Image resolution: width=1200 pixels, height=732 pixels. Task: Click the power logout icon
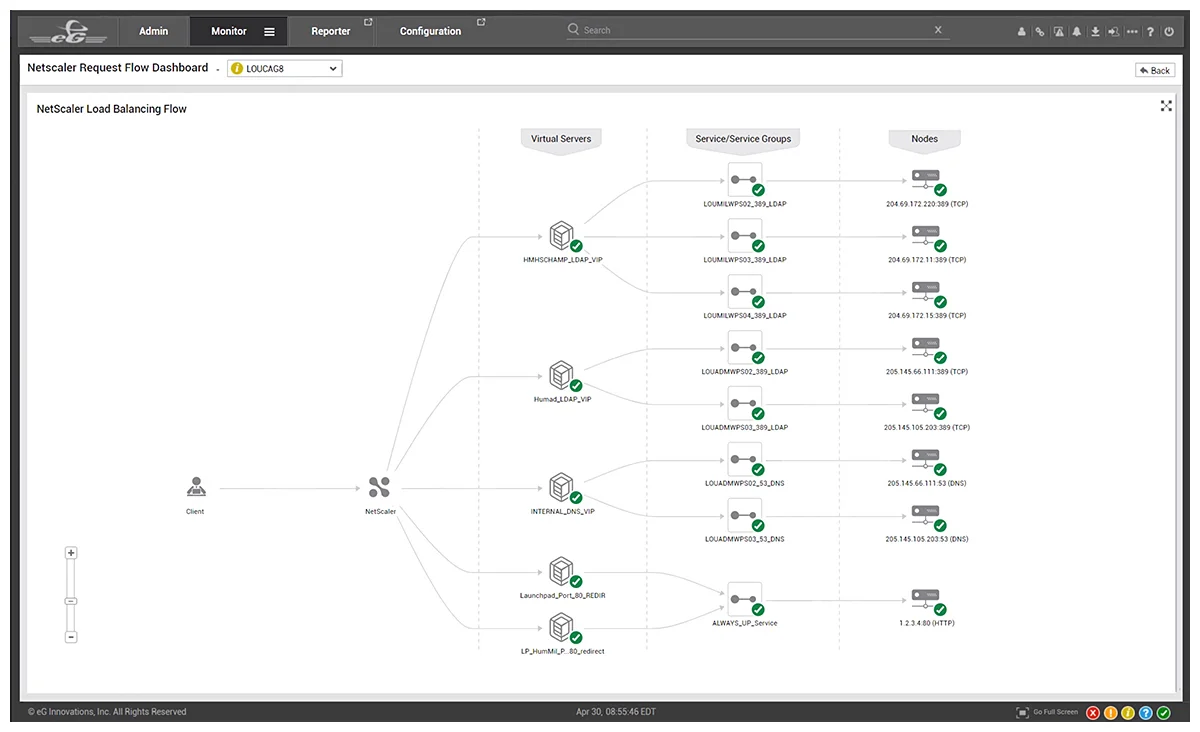click(x=1169, y=31)
